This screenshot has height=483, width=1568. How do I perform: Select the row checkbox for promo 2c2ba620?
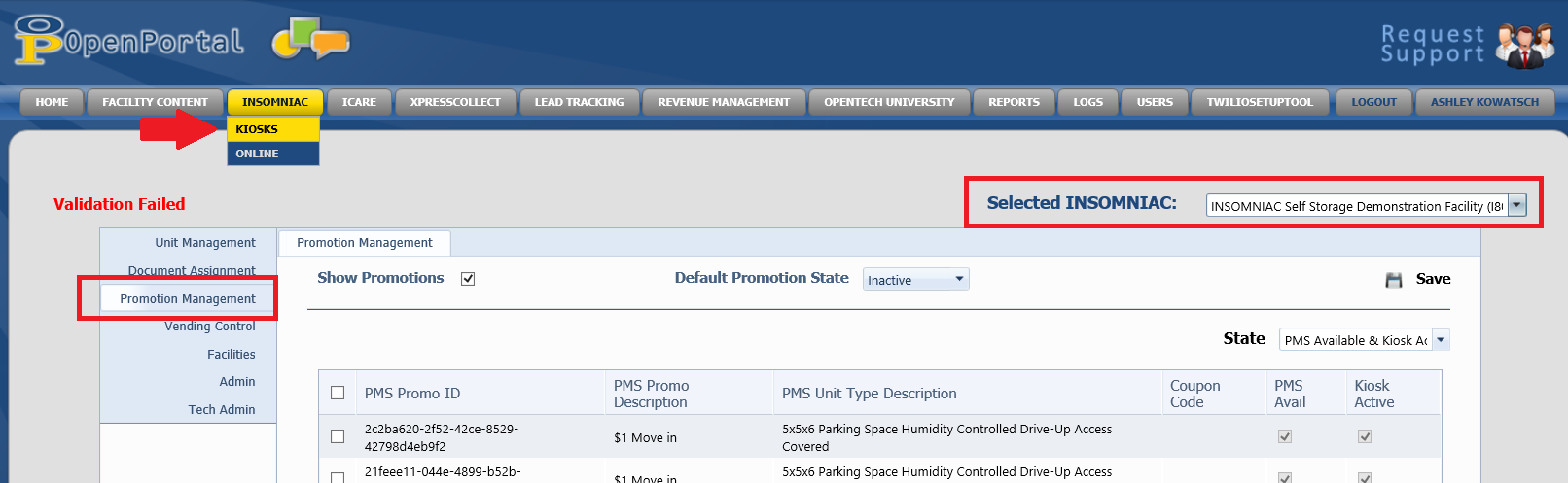(x=338, y=436)
